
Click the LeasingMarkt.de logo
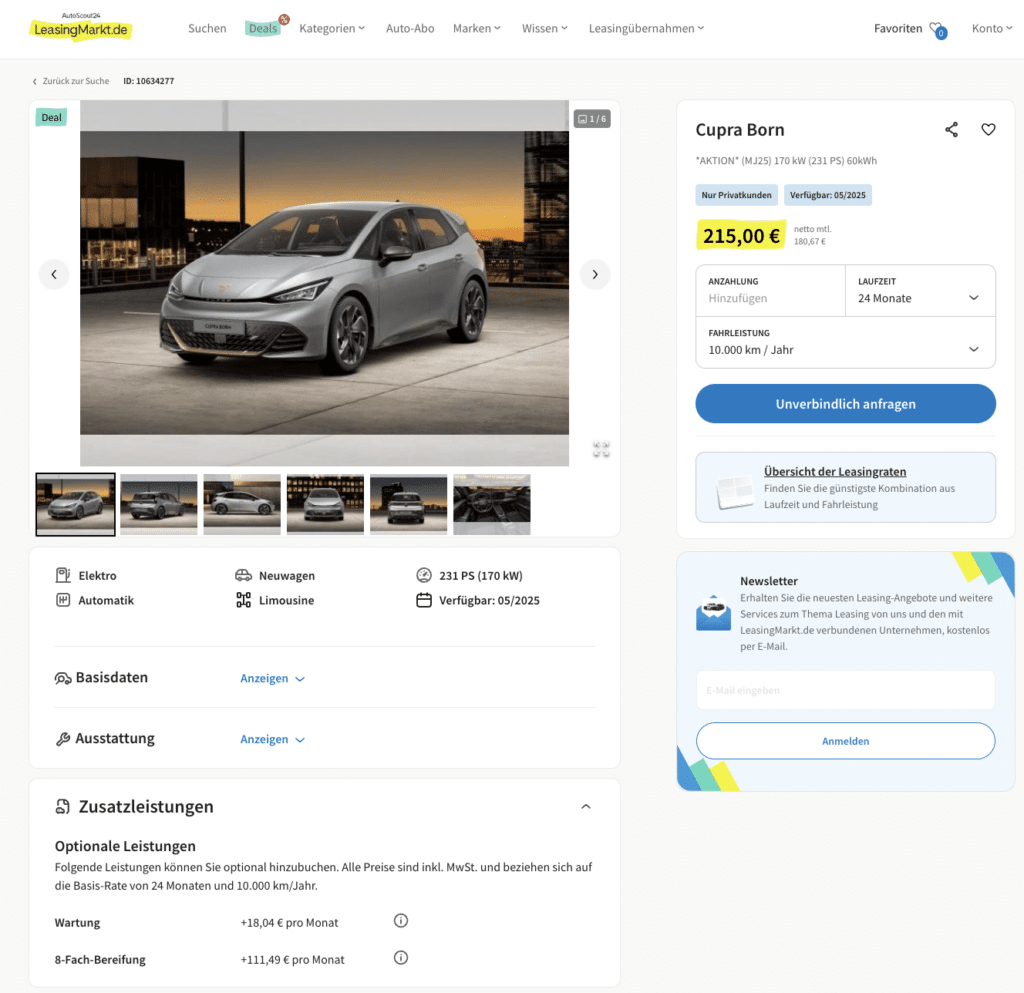click(x=80, y=28)
